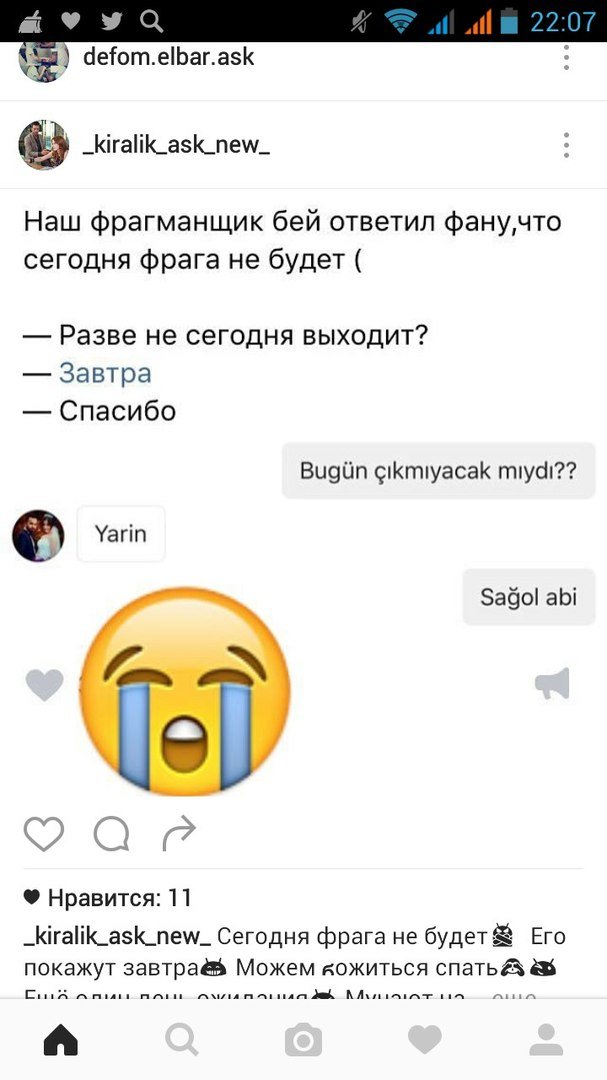Like the post with the heart icon
The width and height of the screenshot is (607, 1080).
point(44,834)
